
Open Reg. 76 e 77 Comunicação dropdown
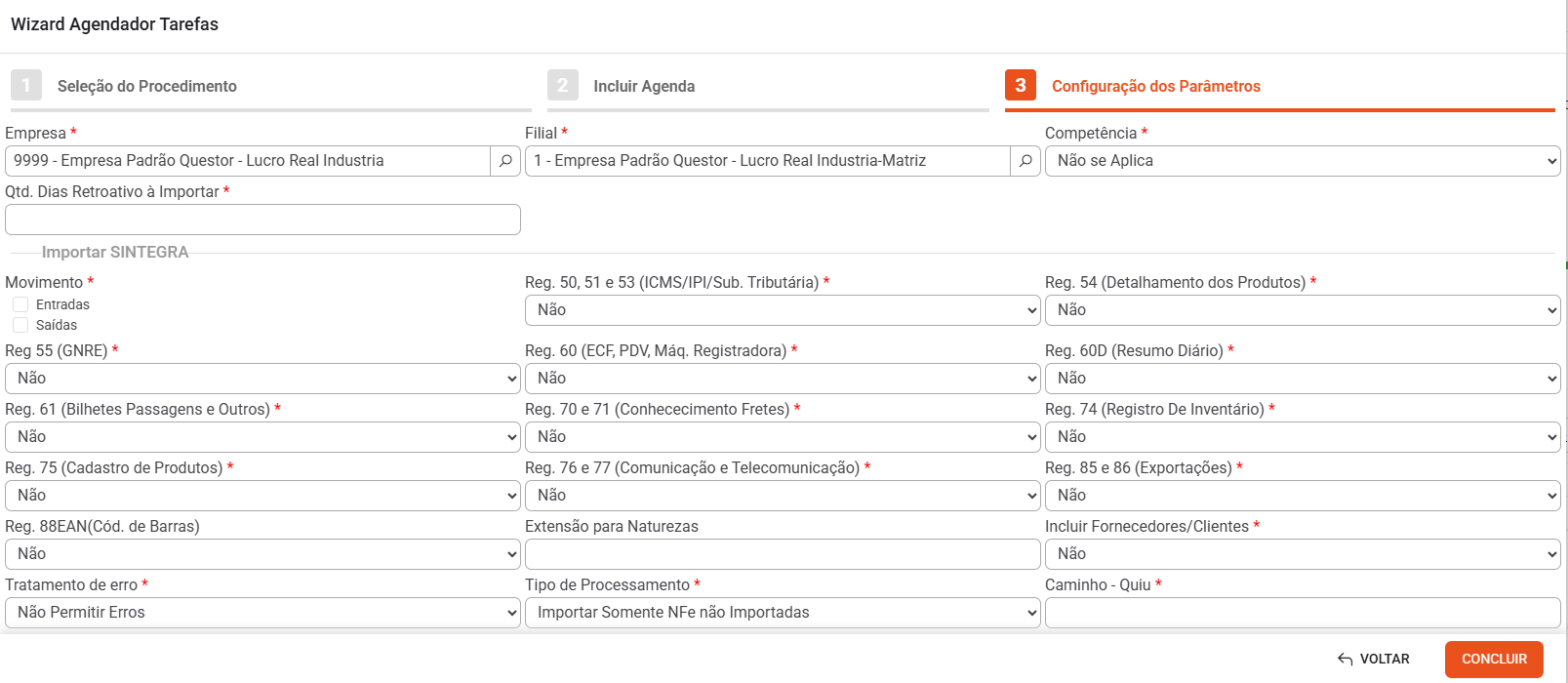[783, 496]
